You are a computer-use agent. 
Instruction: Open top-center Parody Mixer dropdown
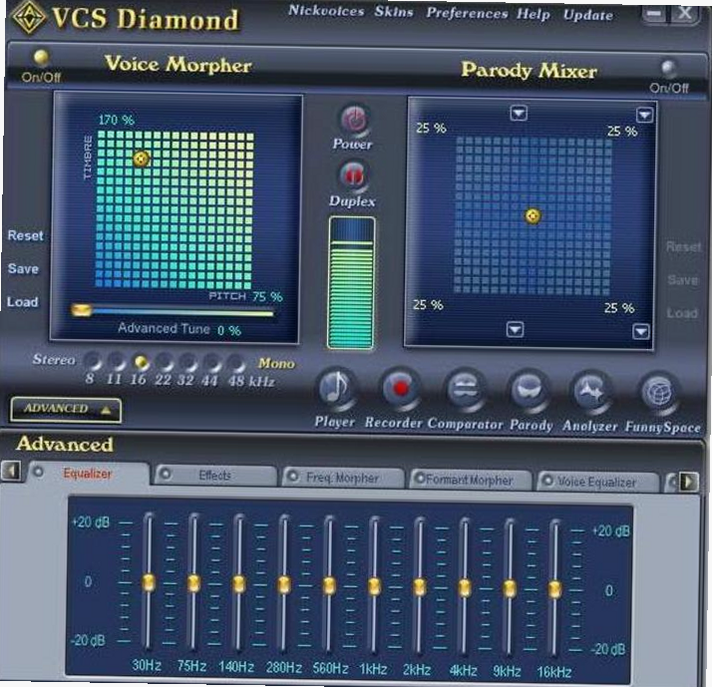pyautogui.click(x=519, y=113)
